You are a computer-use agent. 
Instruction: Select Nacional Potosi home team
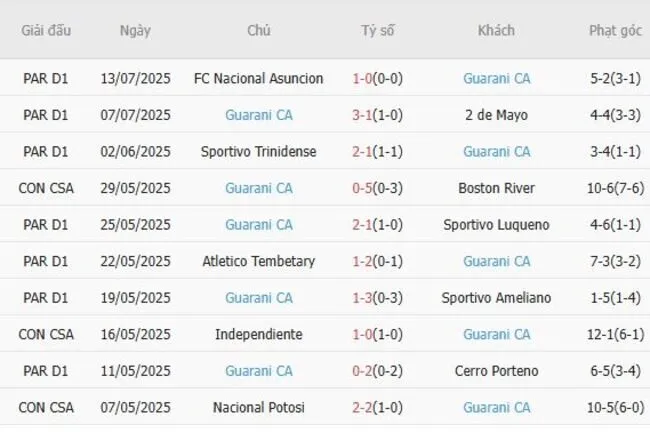tap(259, 407)
